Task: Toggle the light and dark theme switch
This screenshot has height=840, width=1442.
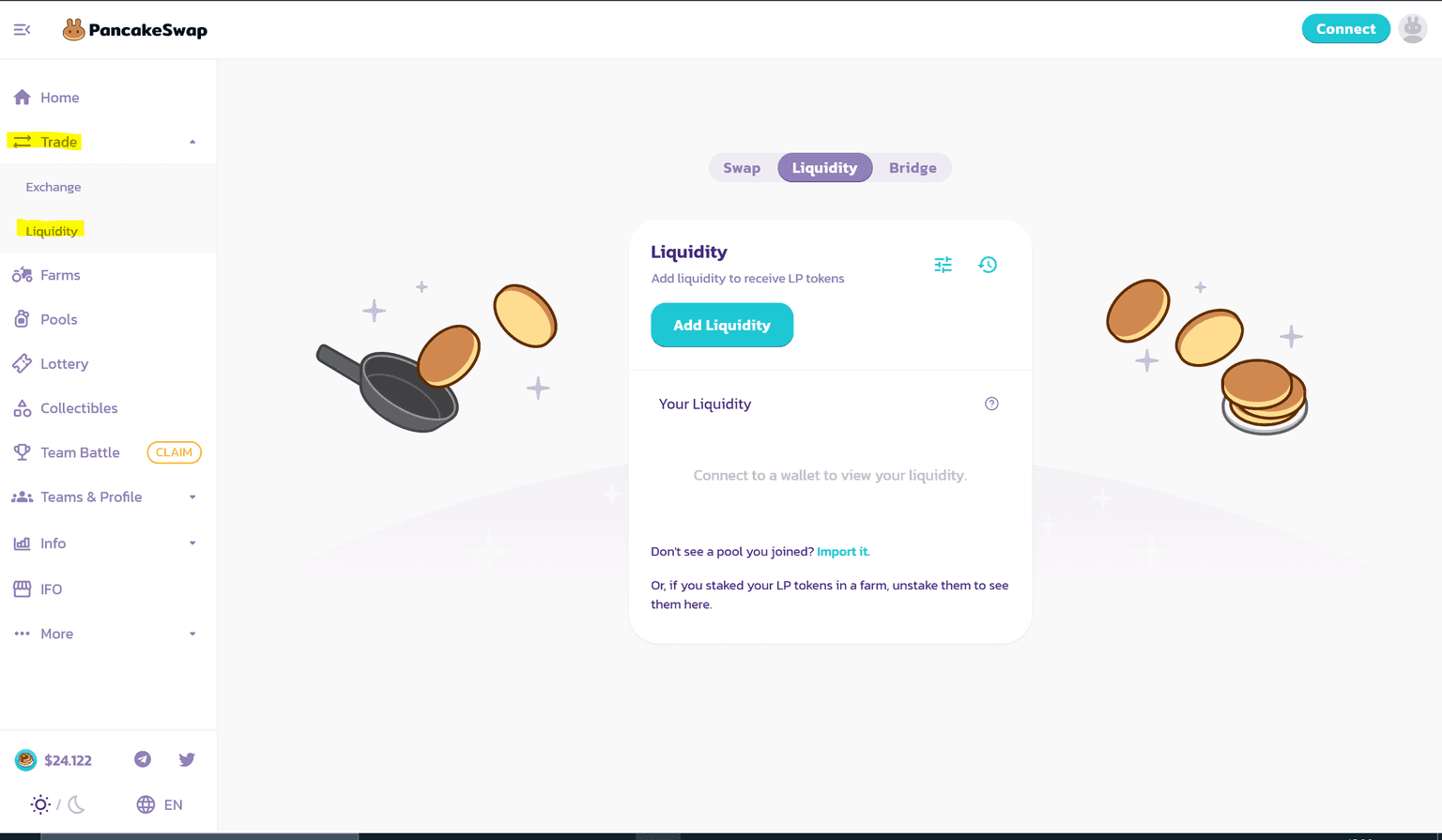Action: pos(58,804)
